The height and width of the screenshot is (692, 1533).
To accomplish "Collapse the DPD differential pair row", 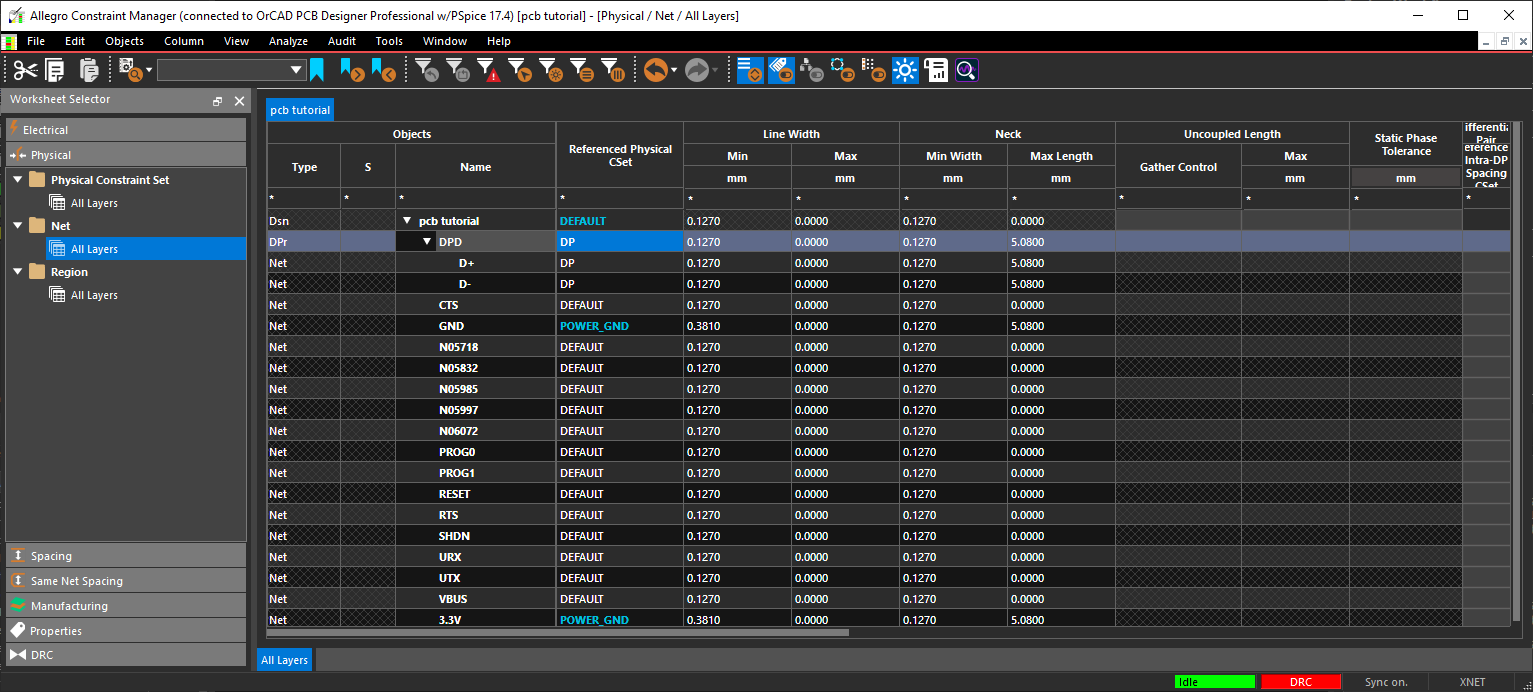I will coord(427,242).
